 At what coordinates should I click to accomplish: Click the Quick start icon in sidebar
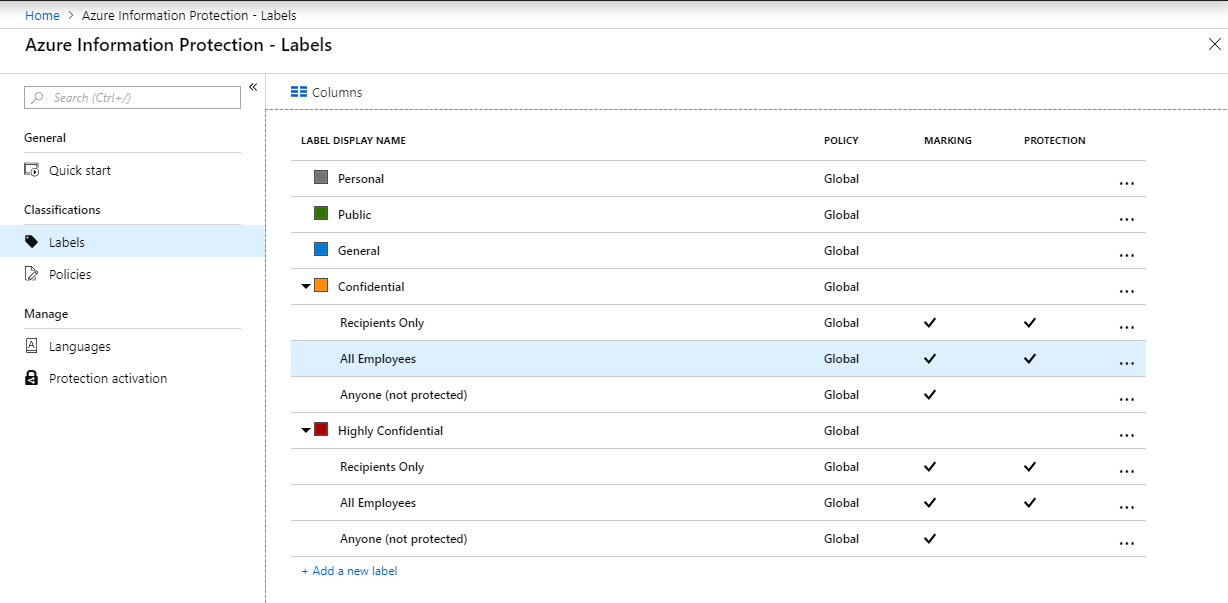click(31, 170)
